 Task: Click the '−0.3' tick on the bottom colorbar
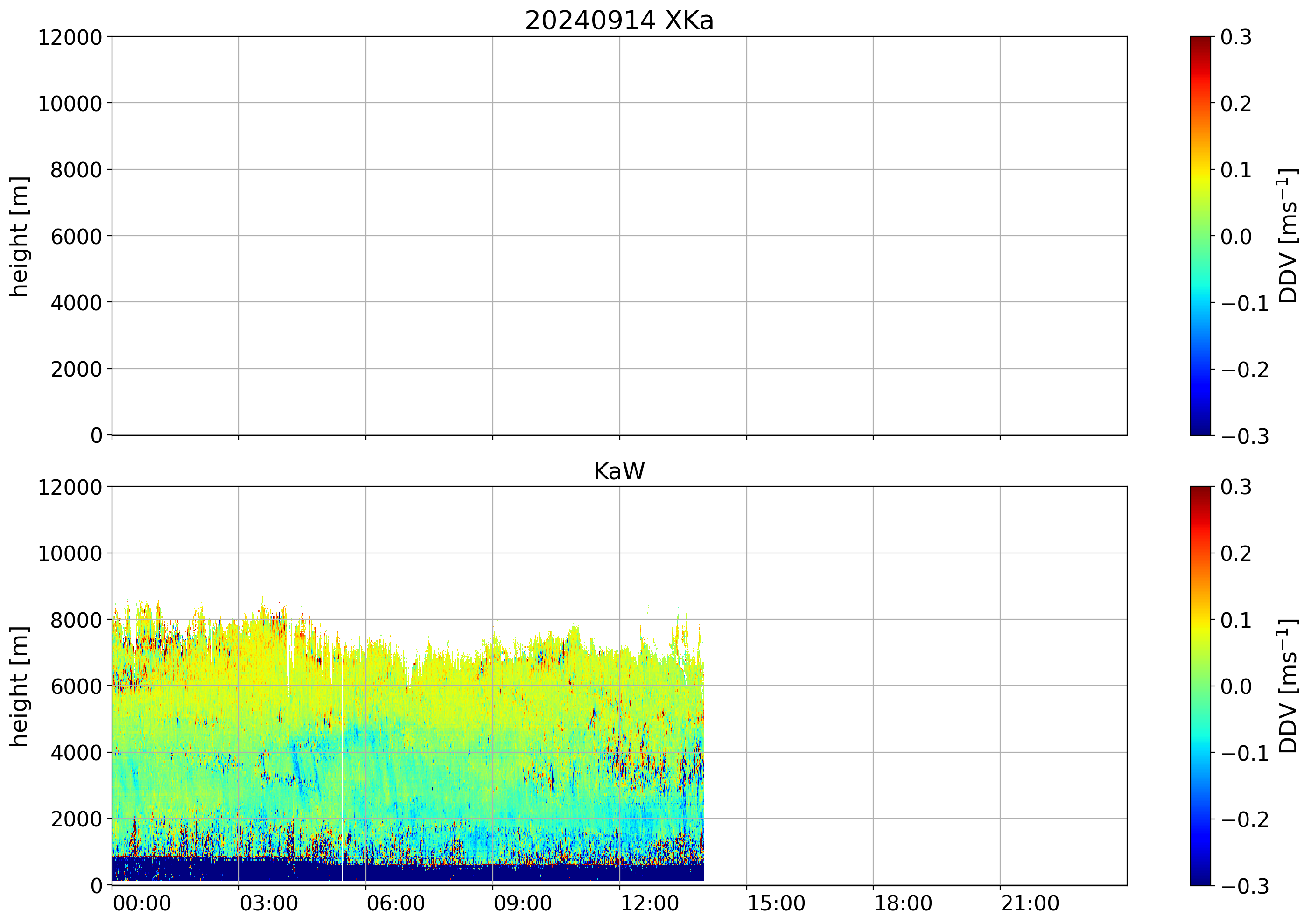coord(1245,886)
